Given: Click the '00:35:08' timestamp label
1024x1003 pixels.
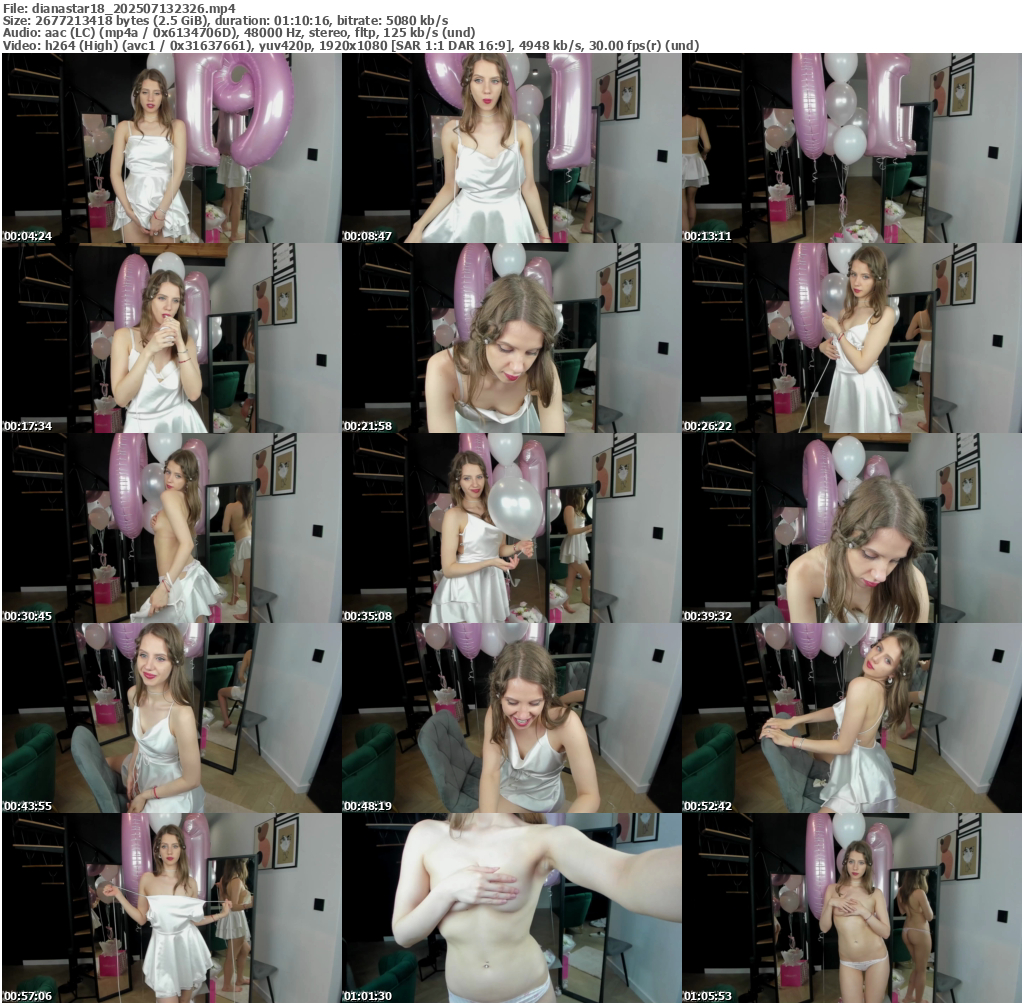Looking at the screenshot, I should tap(368, 616).
